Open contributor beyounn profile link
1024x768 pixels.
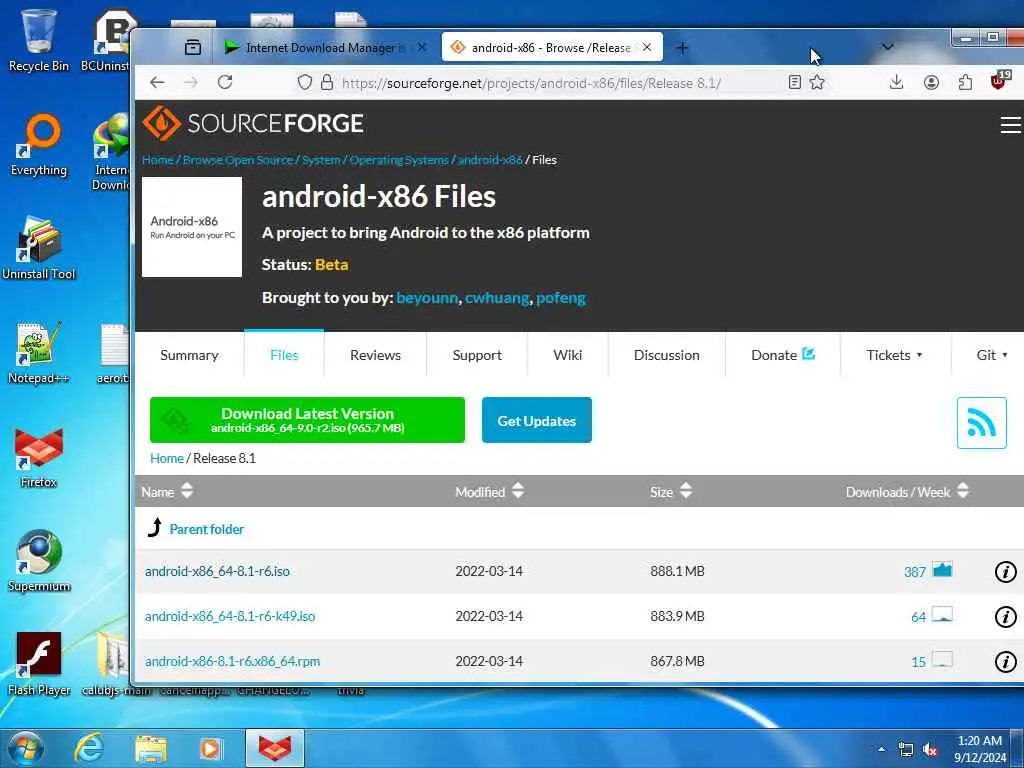(427, 298)
